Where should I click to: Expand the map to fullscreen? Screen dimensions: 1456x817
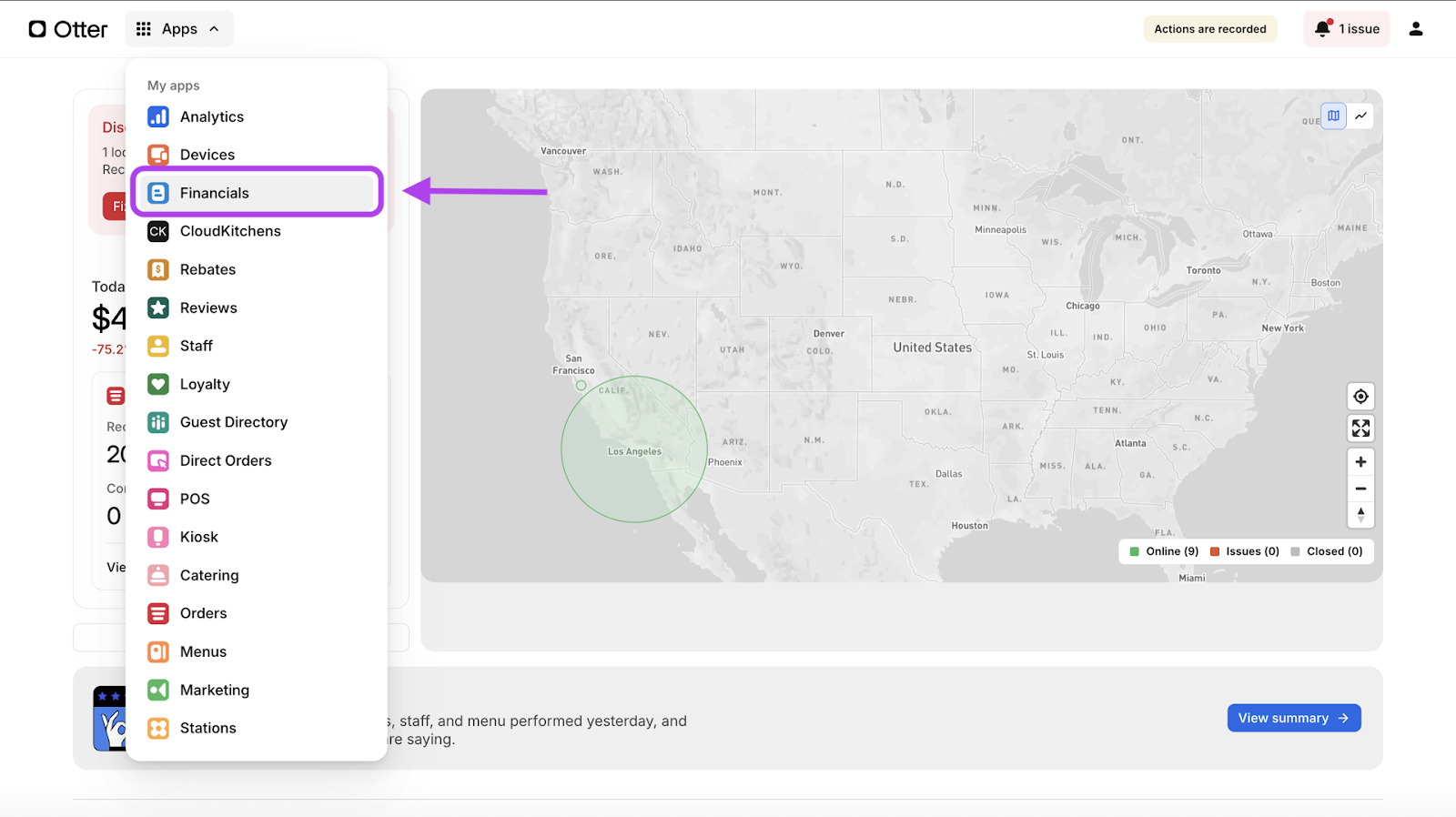click(x=1360, y=429)
